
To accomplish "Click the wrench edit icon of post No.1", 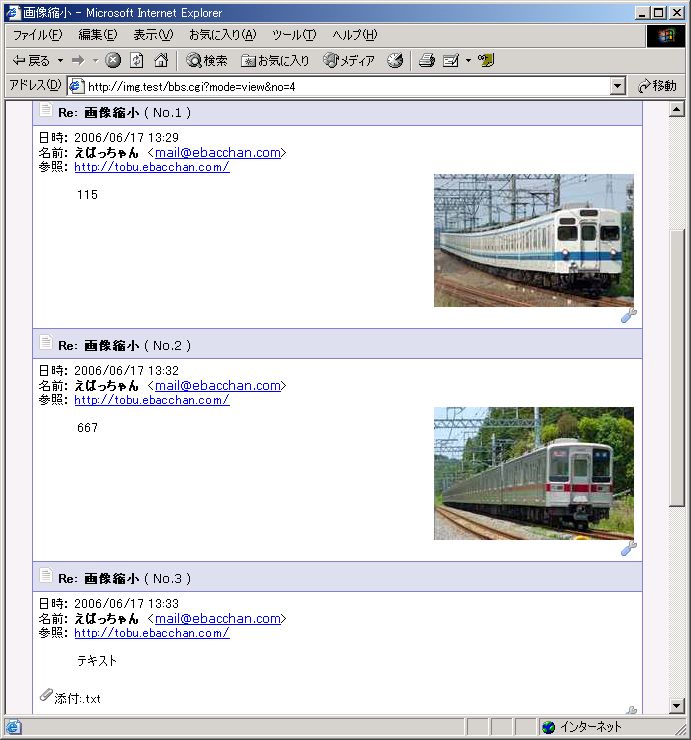I will [x=629, y=316].
